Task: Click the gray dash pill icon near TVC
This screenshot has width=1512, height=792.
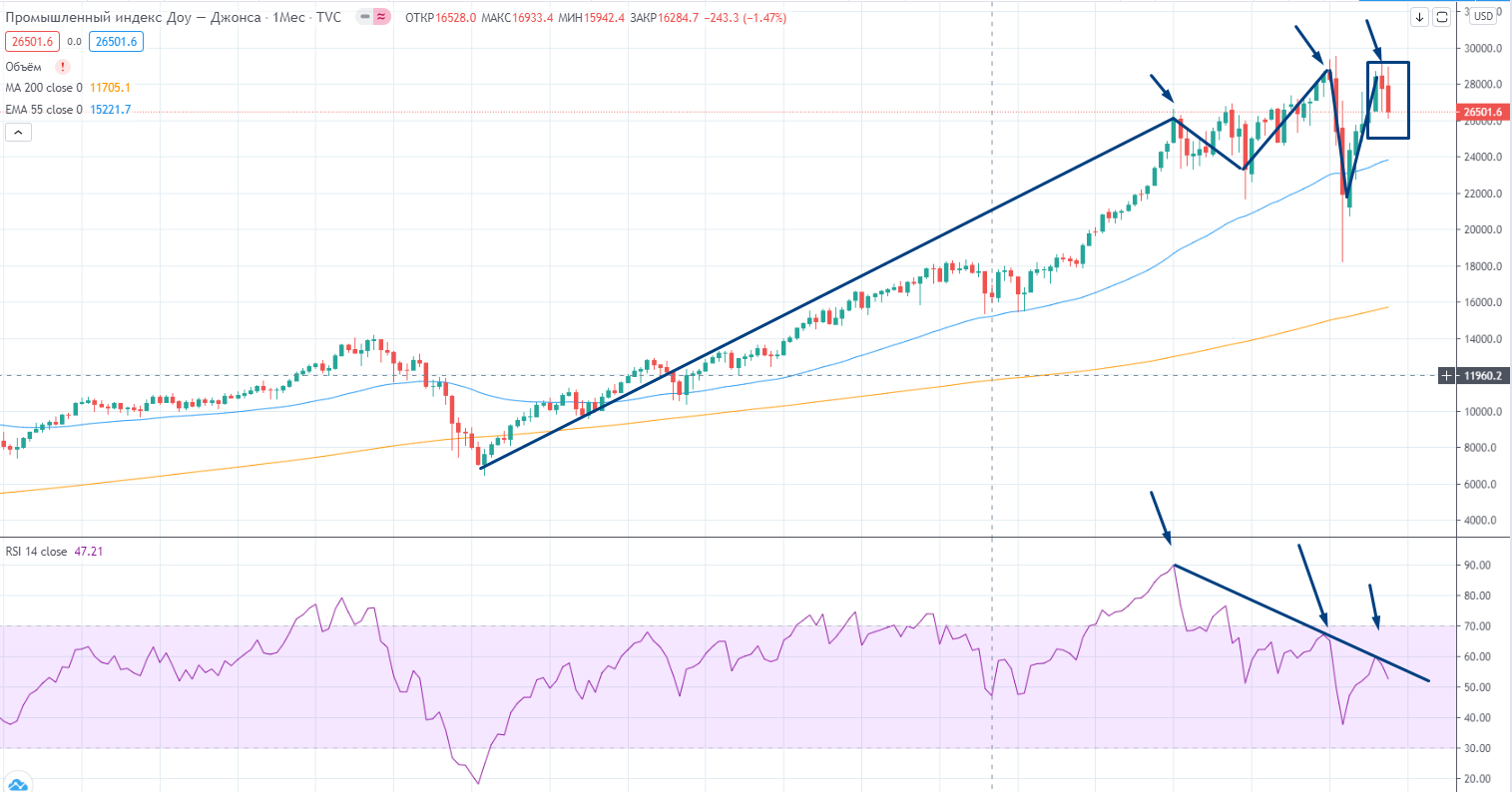Action: (x=364, y=17)
